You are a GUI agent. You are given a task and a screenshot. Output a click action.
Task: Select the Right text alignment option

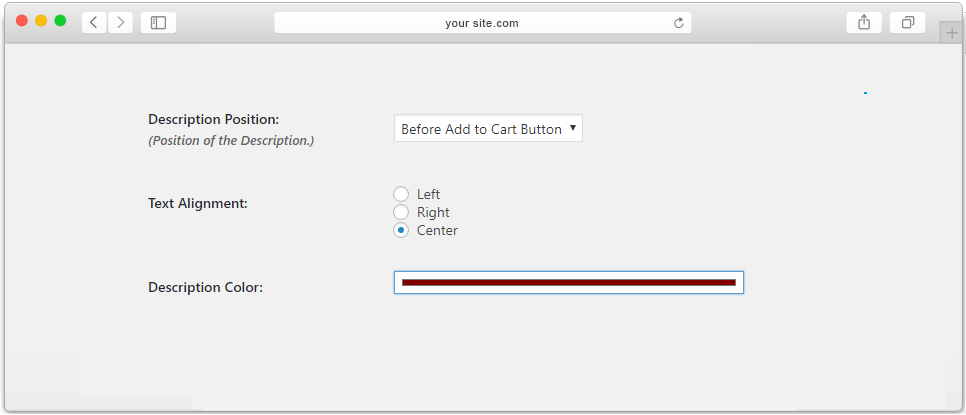(x=400, y=212)
